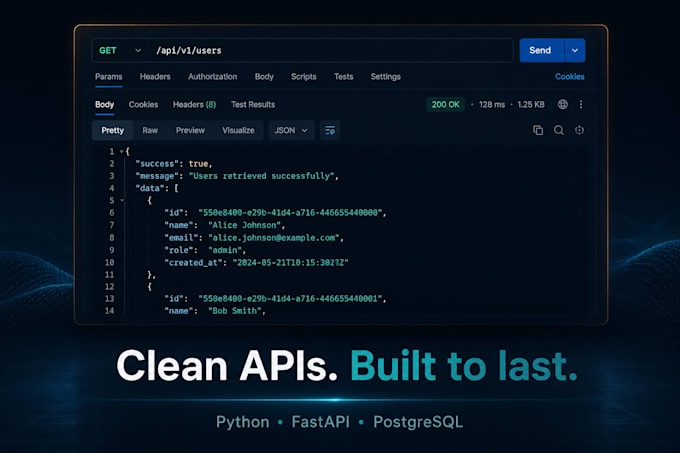Viewport: 680px width, 453px height.
Task: Click the "Bob Smith" name value
Action: point(235,311)
